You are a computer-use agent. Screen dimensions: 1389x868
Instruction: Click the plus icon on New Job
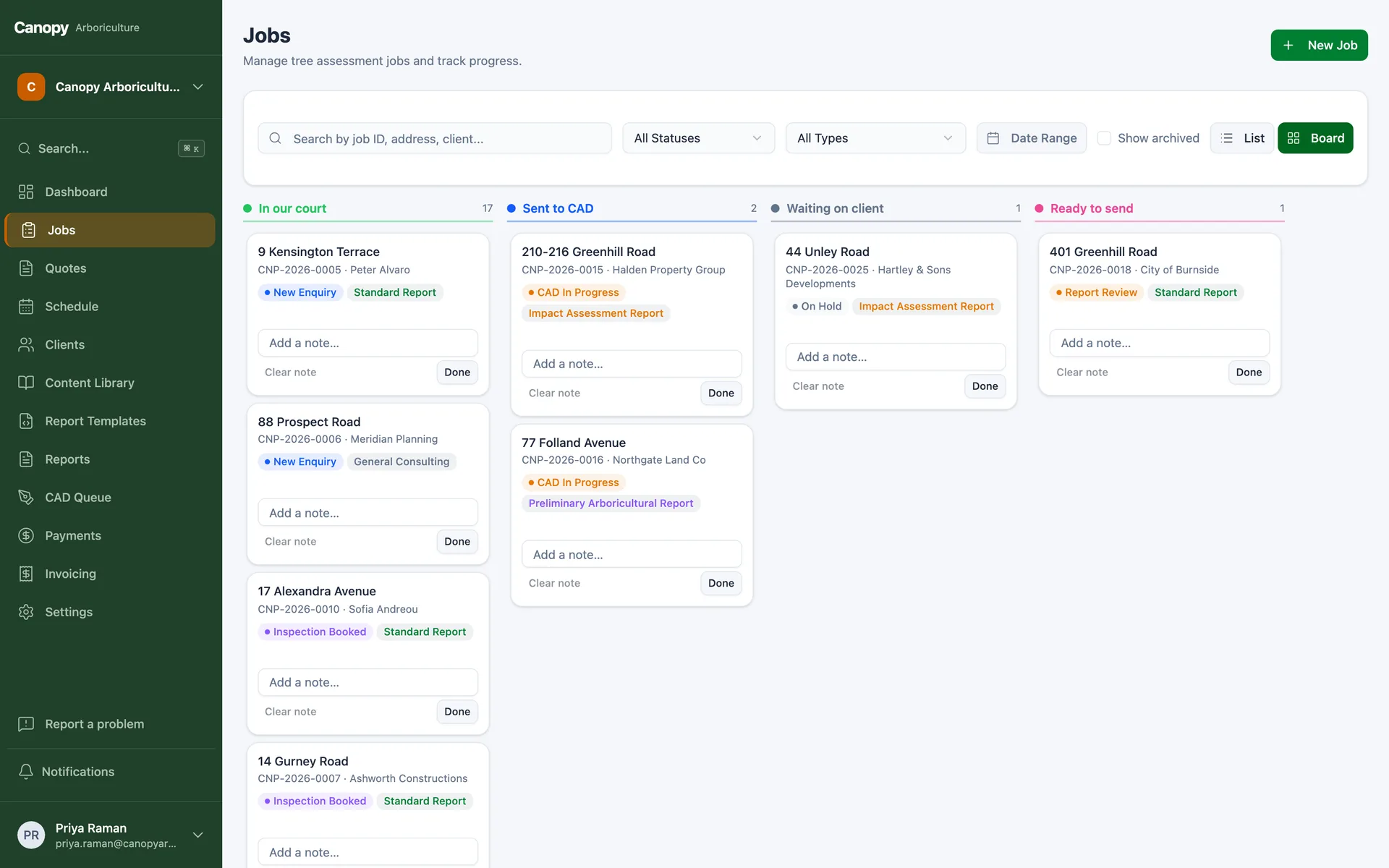(1288, 46)
